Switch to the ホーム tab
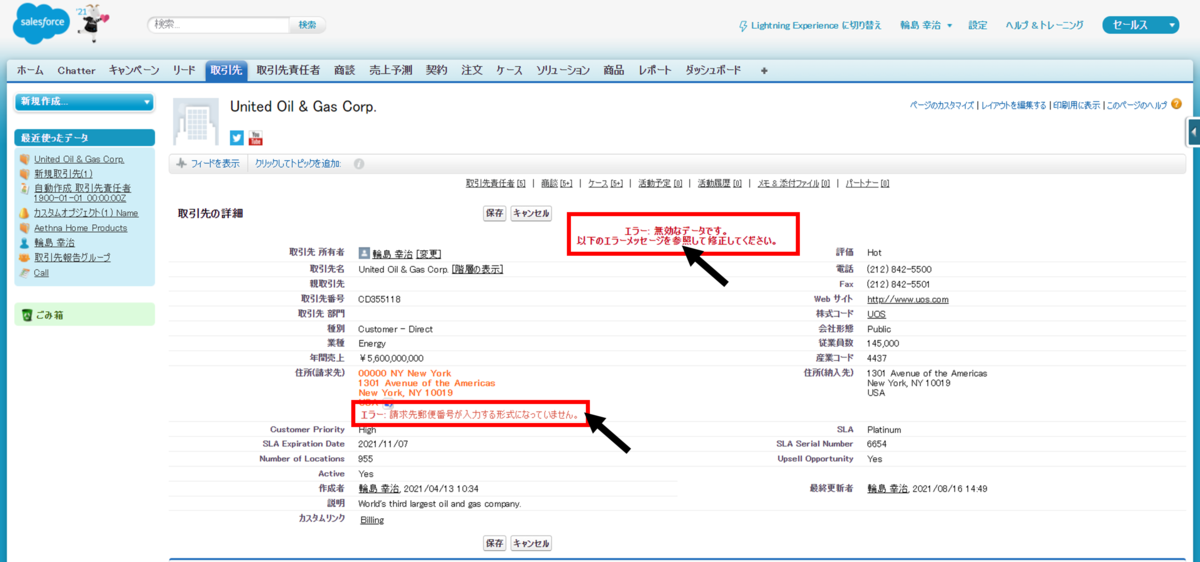Image resolution: width=1200 pixels, height=562 pixels. 30,71
